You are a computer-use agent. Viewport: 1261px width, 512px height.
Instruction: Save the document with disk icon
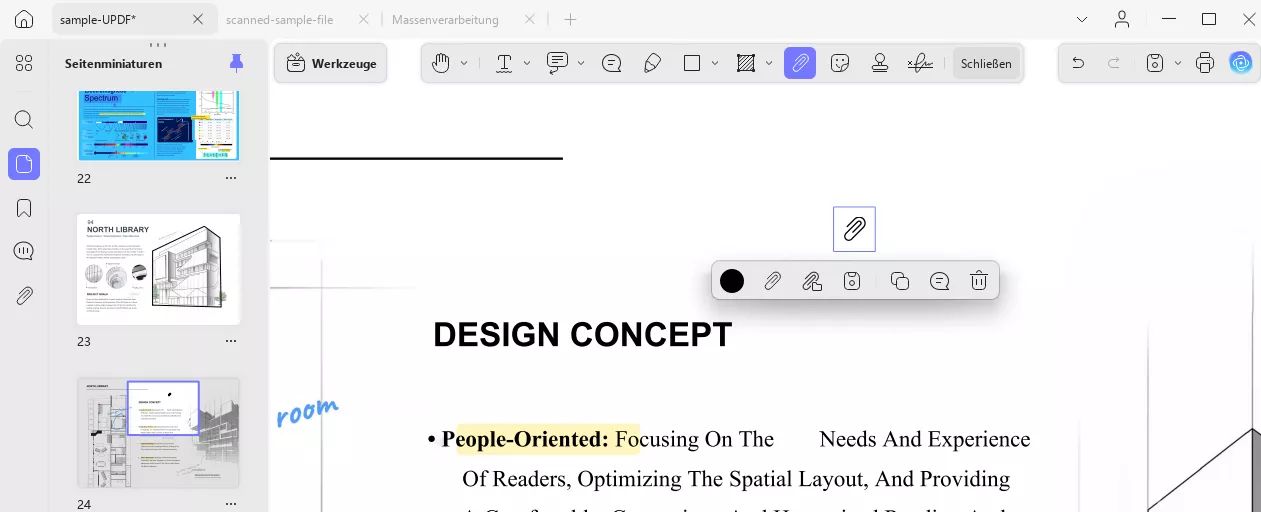[1155, 63]
